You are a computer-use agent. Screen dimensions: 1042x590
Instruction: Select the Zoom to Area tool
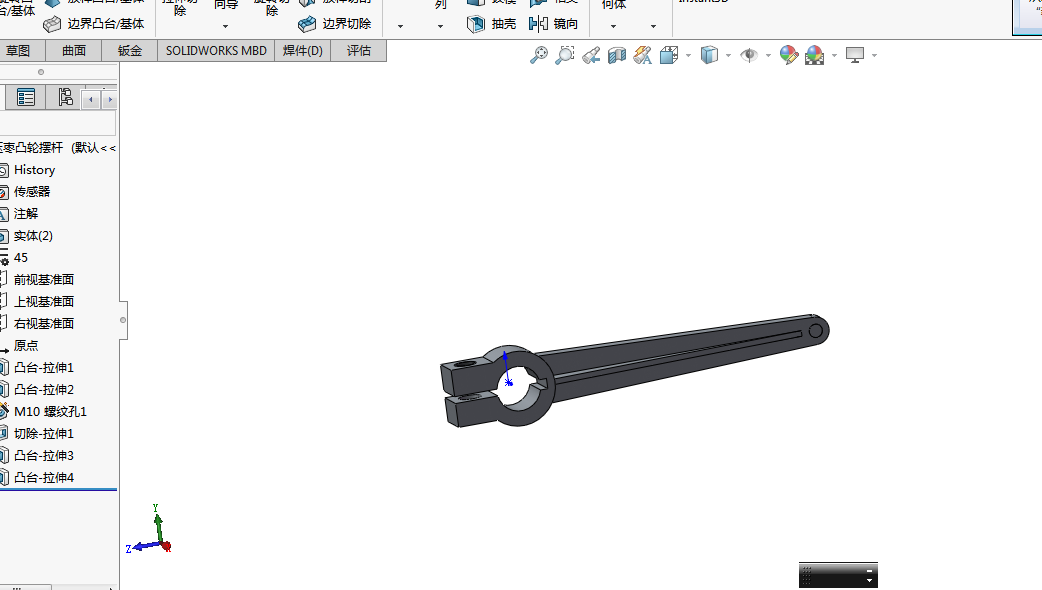pos(564,55)
